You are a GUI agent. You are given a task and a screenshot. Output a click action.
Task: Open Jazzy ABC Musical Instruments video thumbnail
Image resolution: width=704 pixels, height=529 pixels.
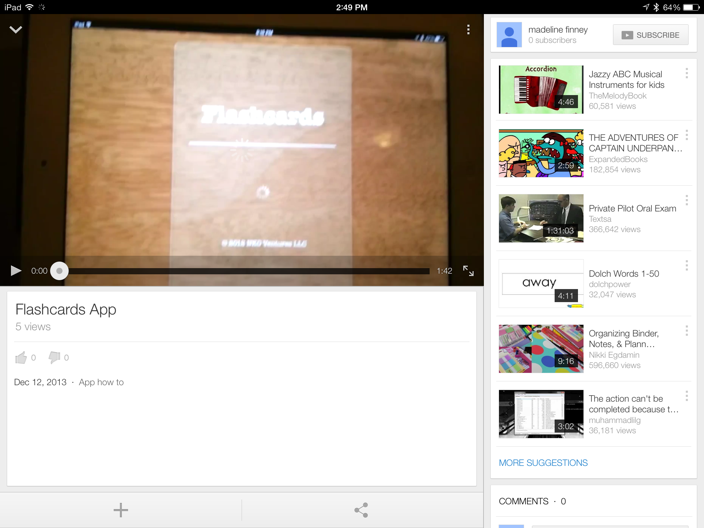click(x=541, y=89)
